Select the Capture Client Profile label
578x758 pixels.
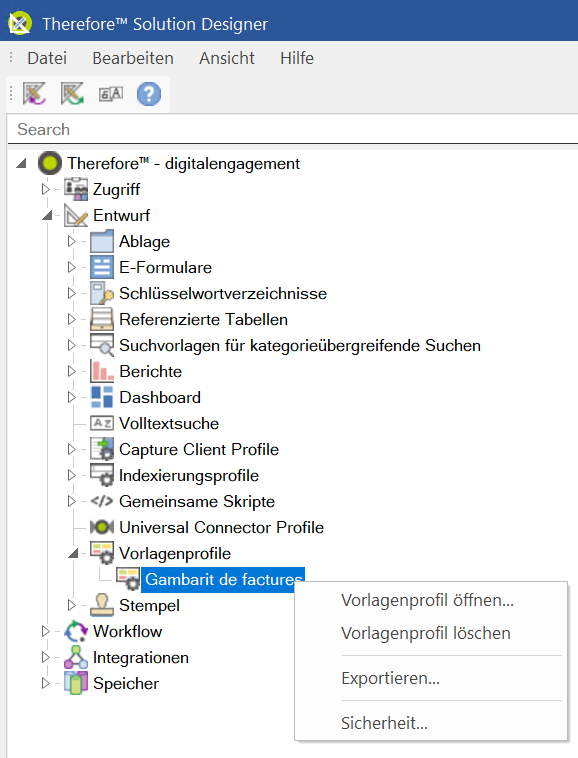coord(199,449)
